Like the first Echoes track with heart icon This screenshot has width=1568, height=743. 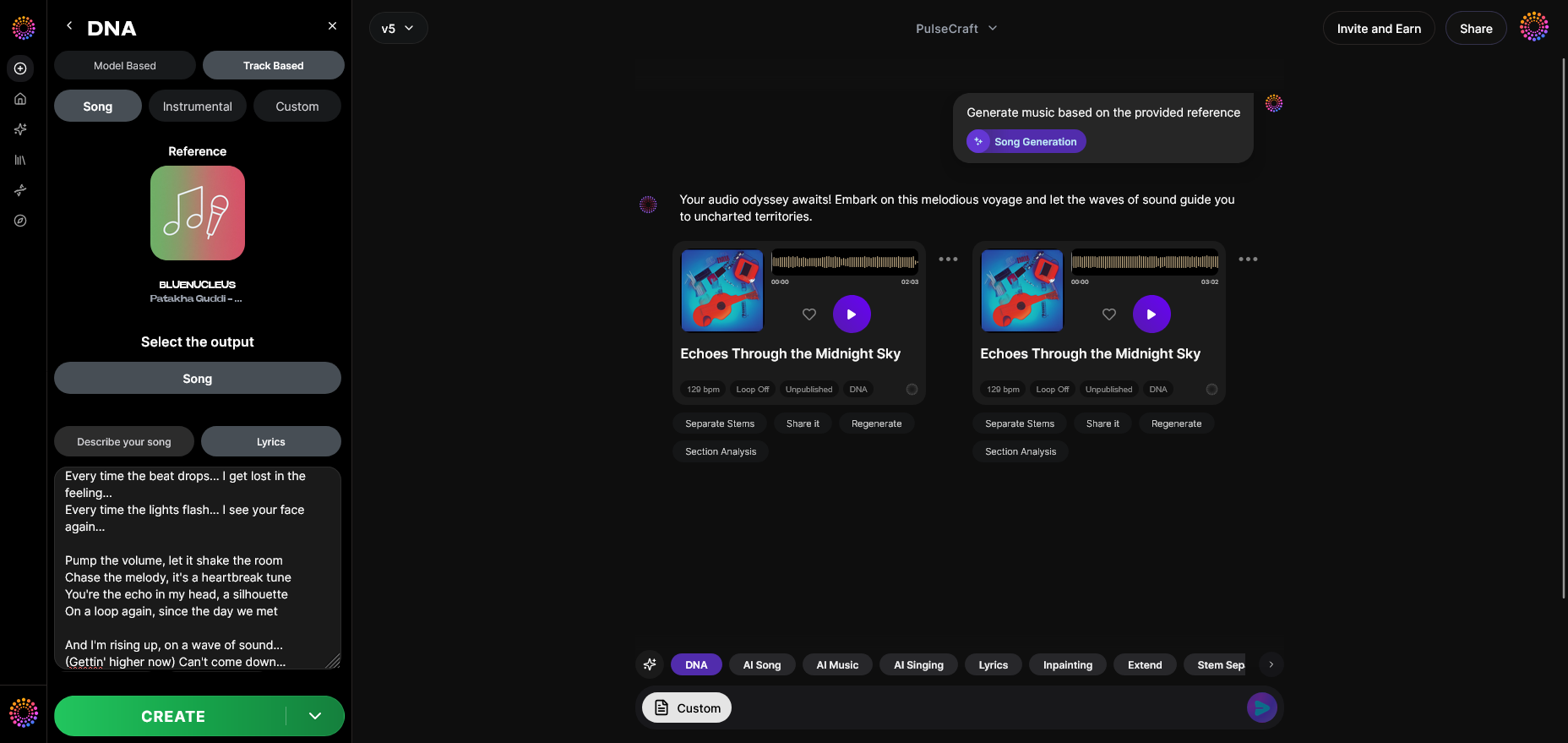pos(809,314)
